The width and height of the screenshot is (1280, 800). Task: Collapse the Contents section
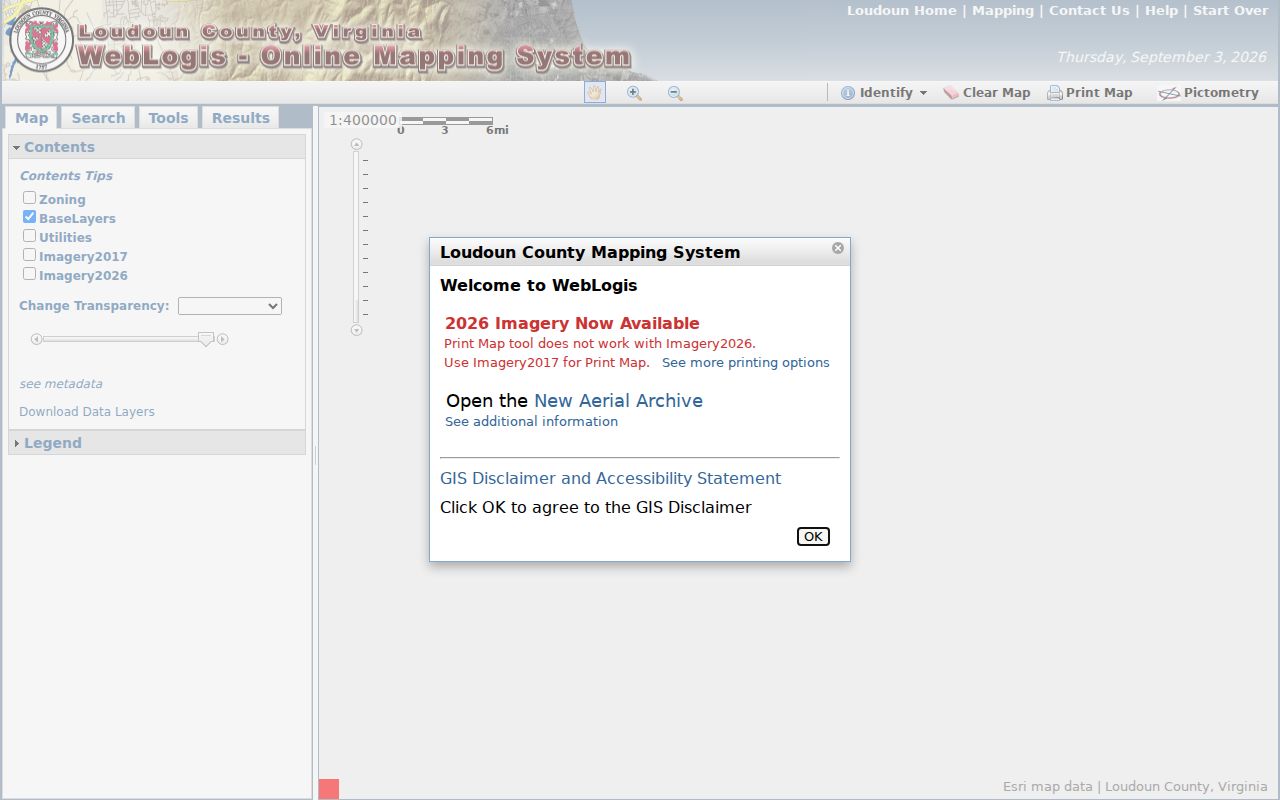(157, 147)
